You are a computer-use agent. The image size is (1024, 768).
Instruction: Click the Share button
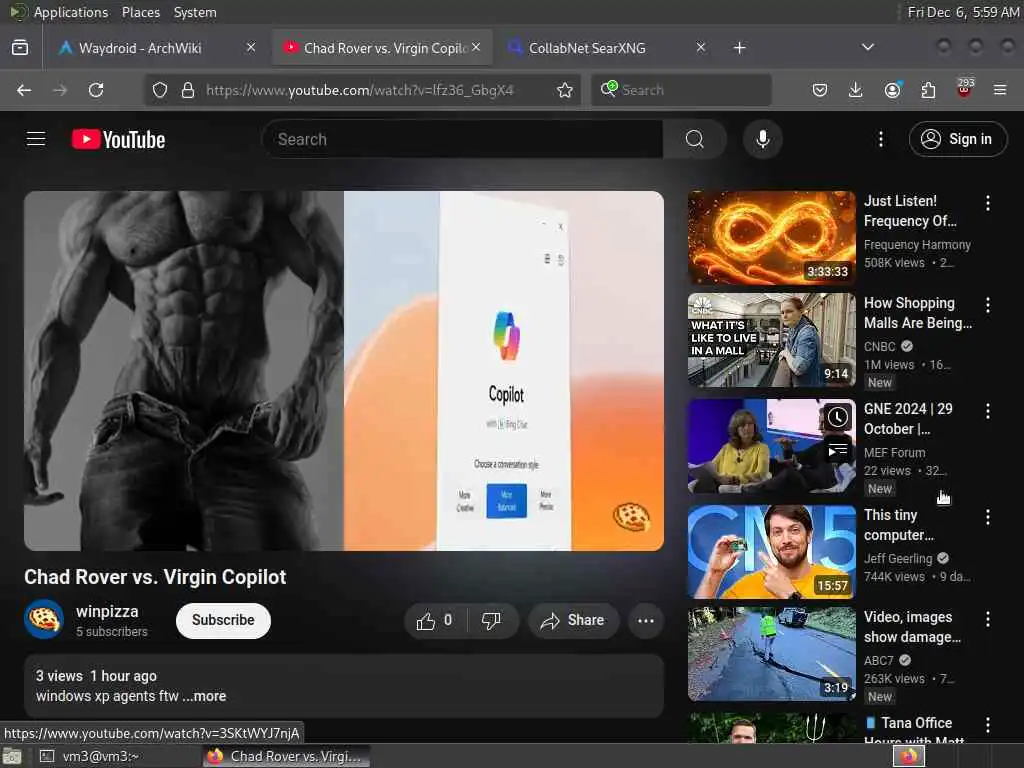(573, 620)
